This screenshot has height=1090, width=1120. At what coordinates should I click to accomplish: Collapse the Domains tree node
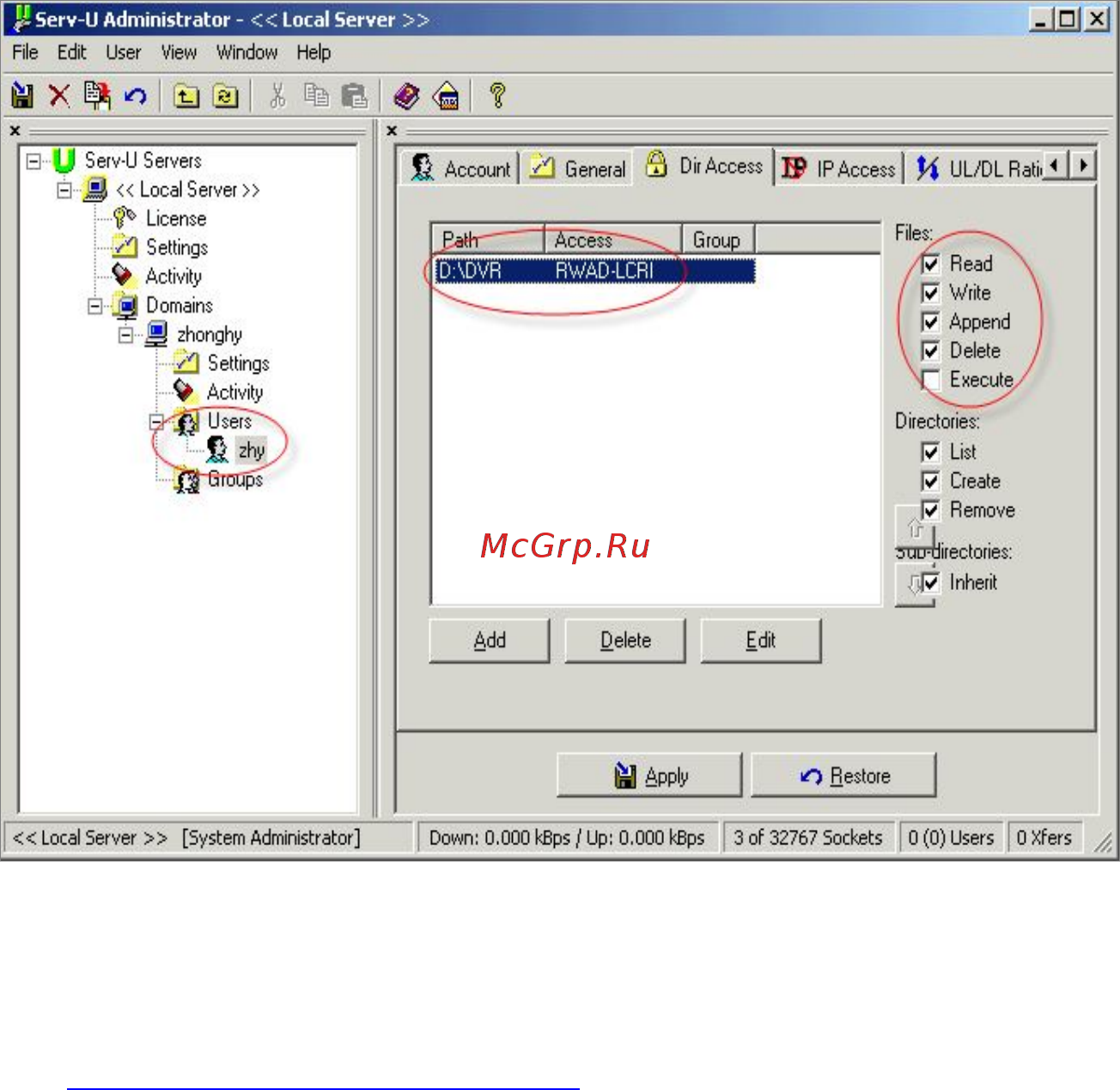coord(95,306)
